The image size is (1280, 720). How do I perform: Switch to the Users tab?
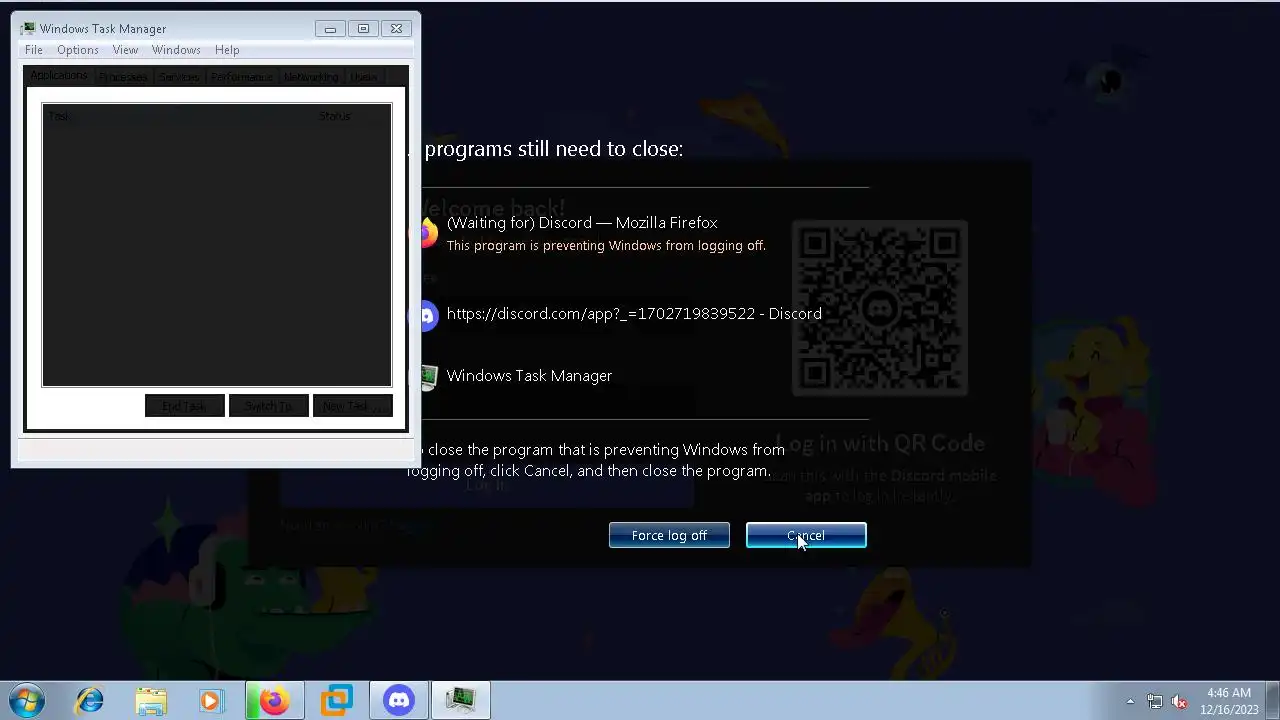364,77
